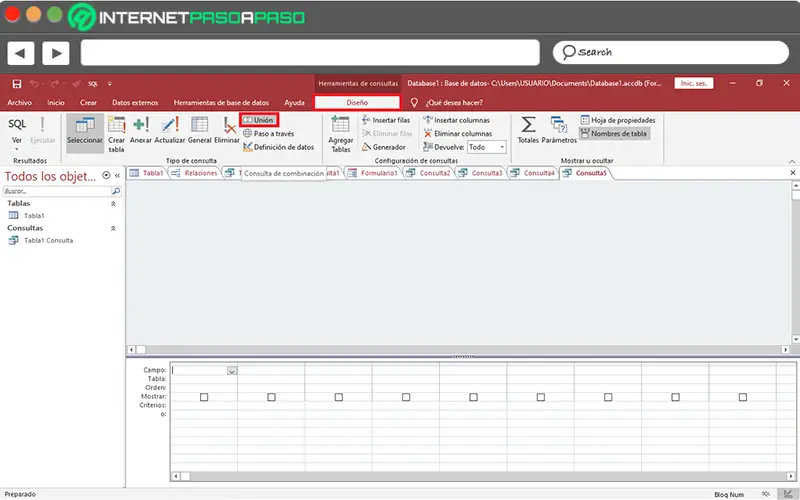The height and width of the screenshot is (500, 800).
Task: Click the Save icon in quick access toolbar
Action: point(17,84)
